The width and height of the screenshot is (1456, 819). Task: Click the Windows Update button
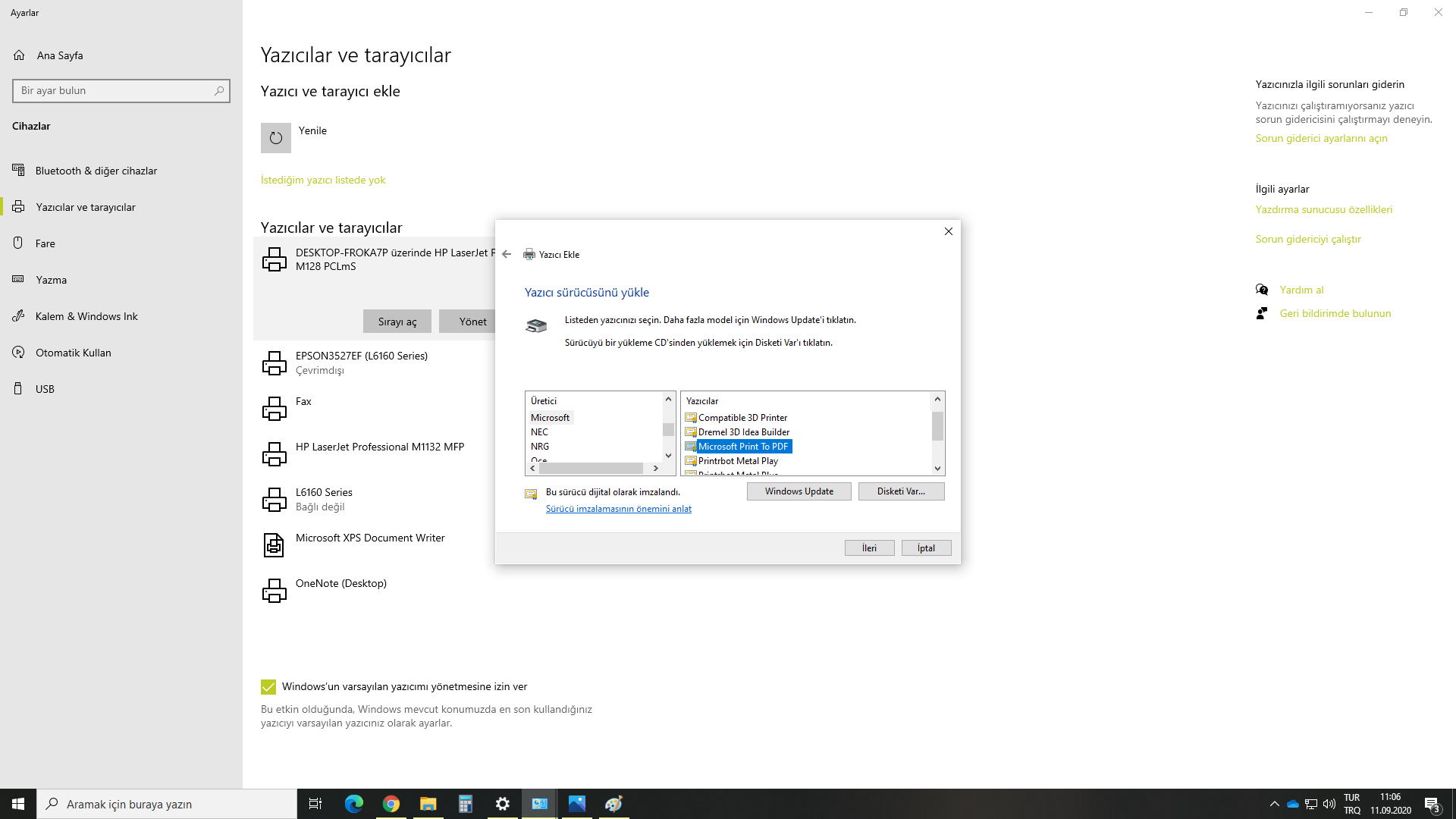799,491
